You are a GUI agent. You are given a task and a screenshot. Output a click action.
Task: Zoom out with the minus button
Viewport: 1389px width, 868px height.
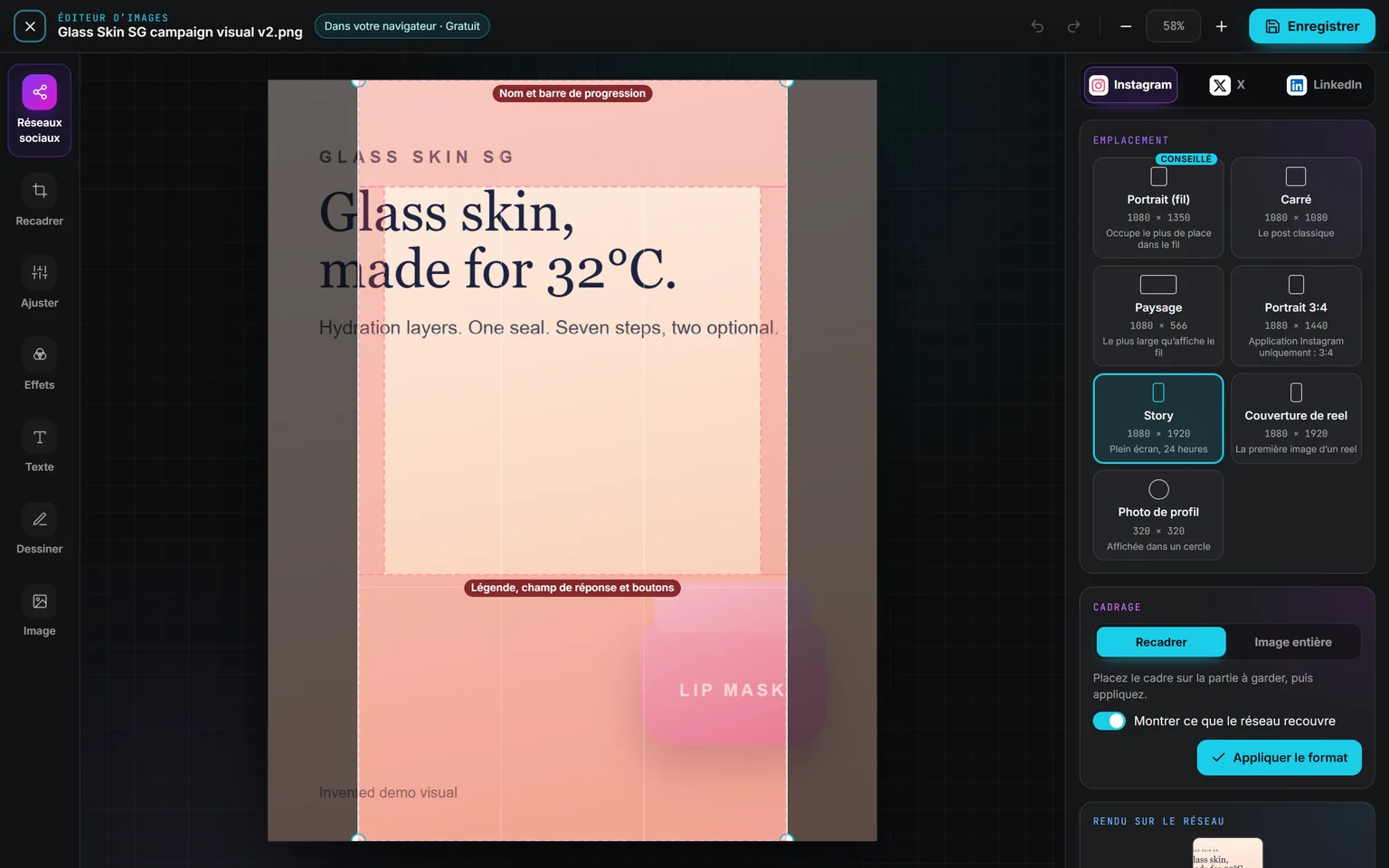pyautogui.click(x=1126, y=26)
